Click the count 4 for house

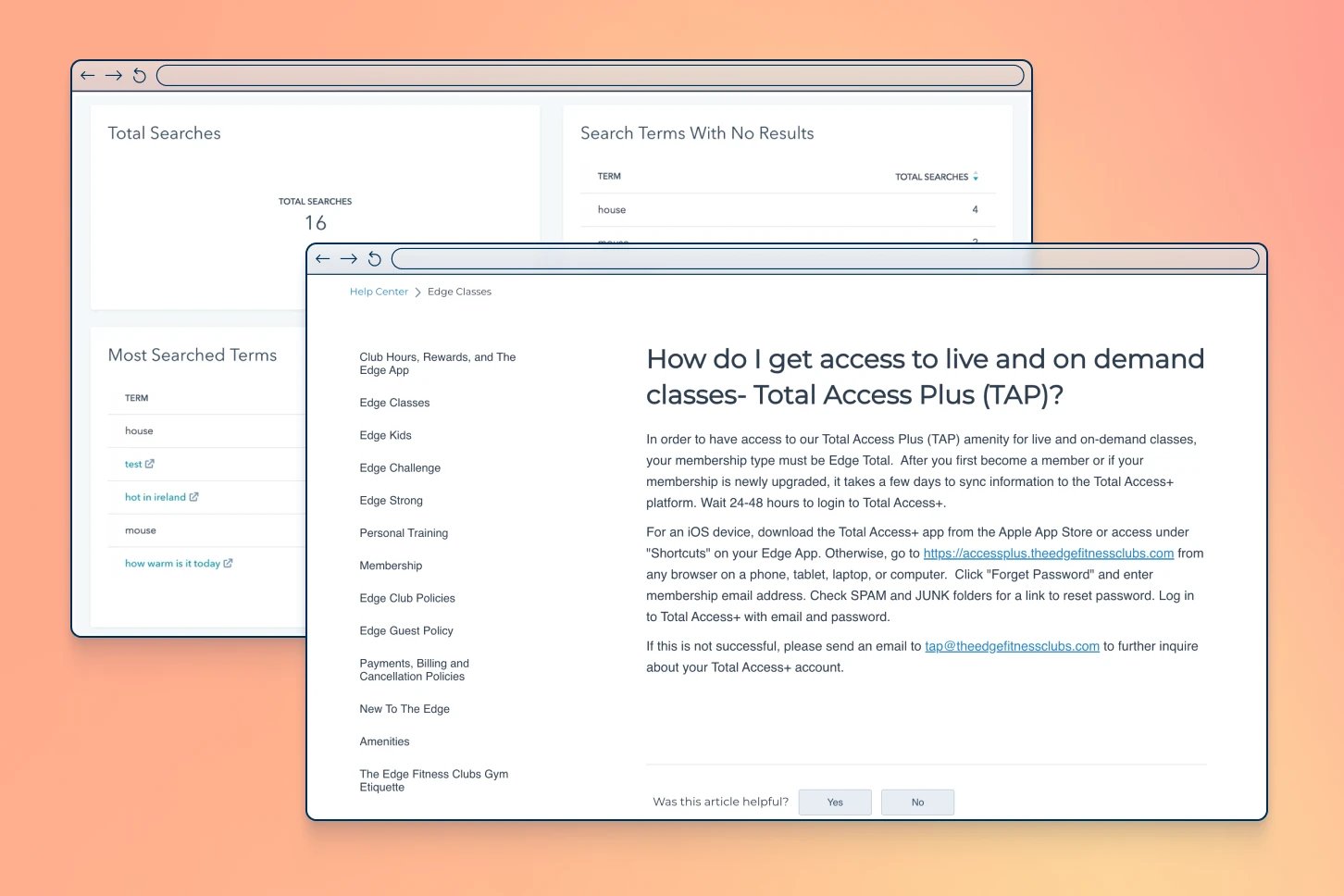click(975, 210)
